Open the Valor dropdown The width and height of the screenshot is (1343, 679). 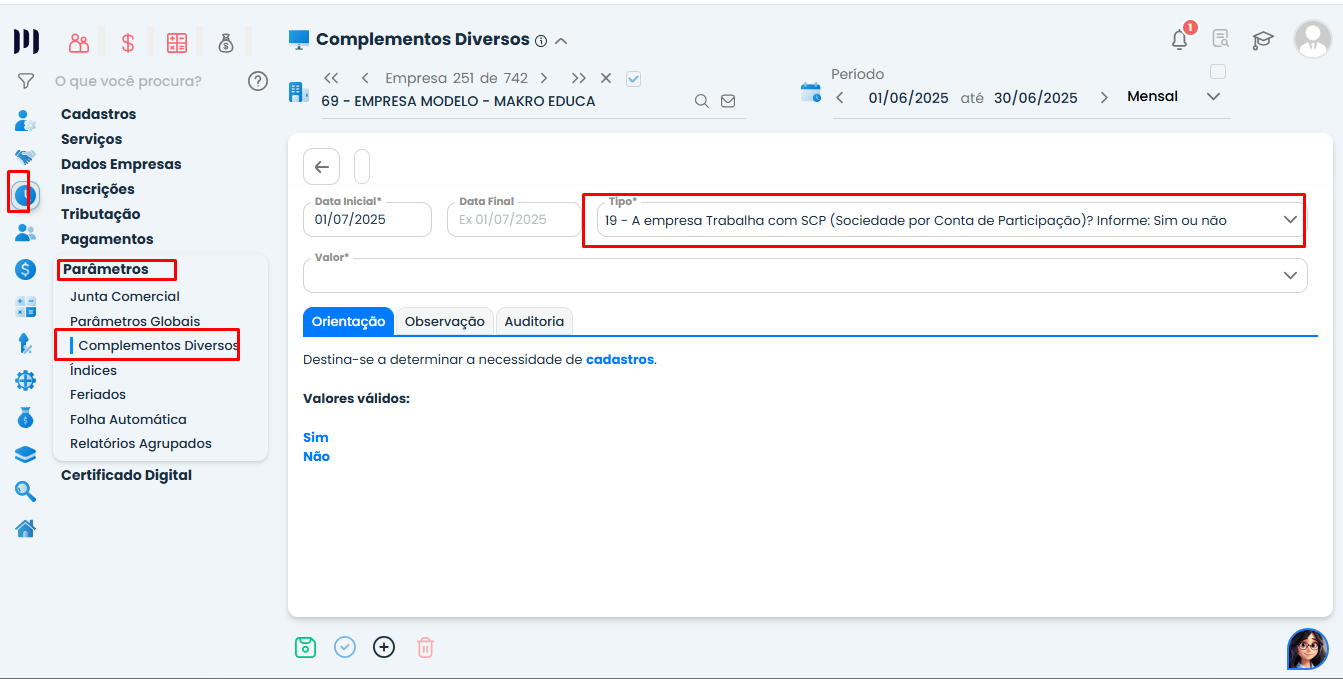[x=805, y=274]
